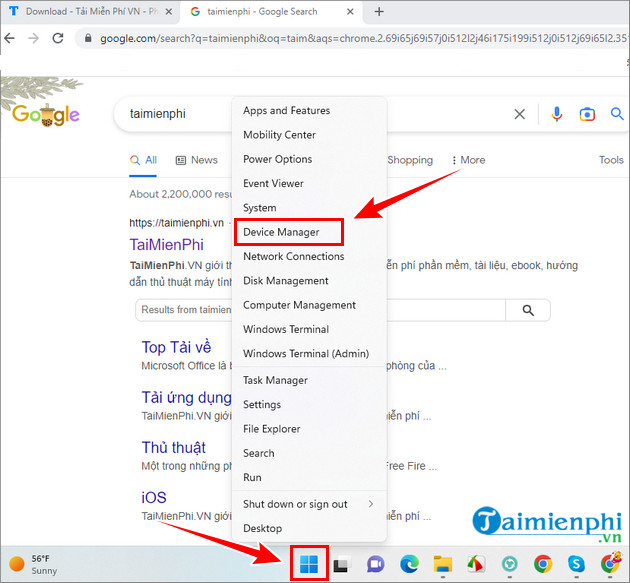Open the Tools search filter
Viewport: 630px width, 583px height.
coord(611,160)
